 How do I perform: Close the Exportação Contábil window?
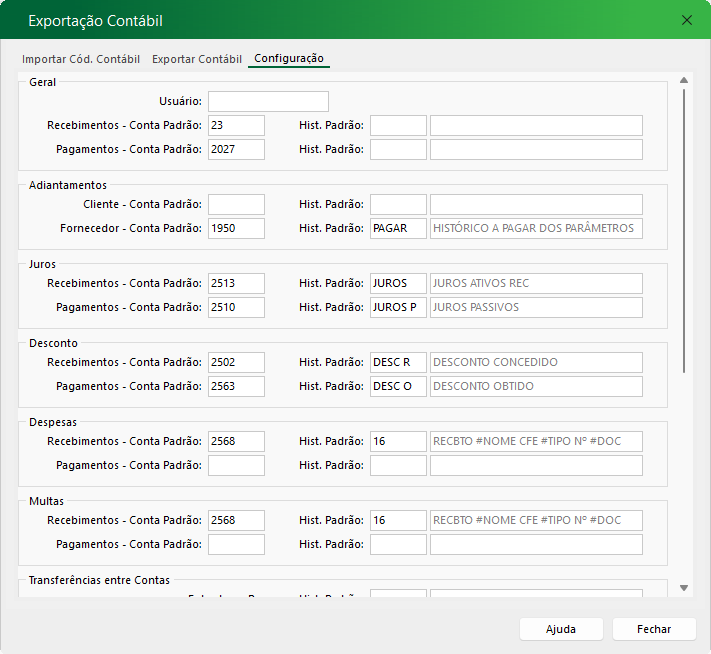(686, 20)
